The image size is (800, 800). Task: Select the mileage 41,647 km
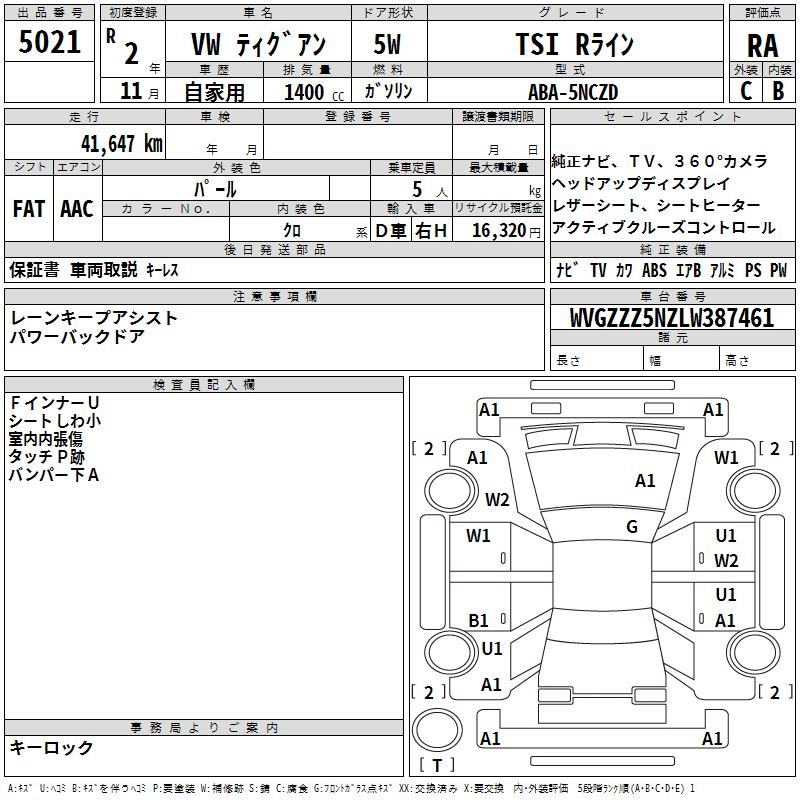pyautogui.click(x=122, y=143)
